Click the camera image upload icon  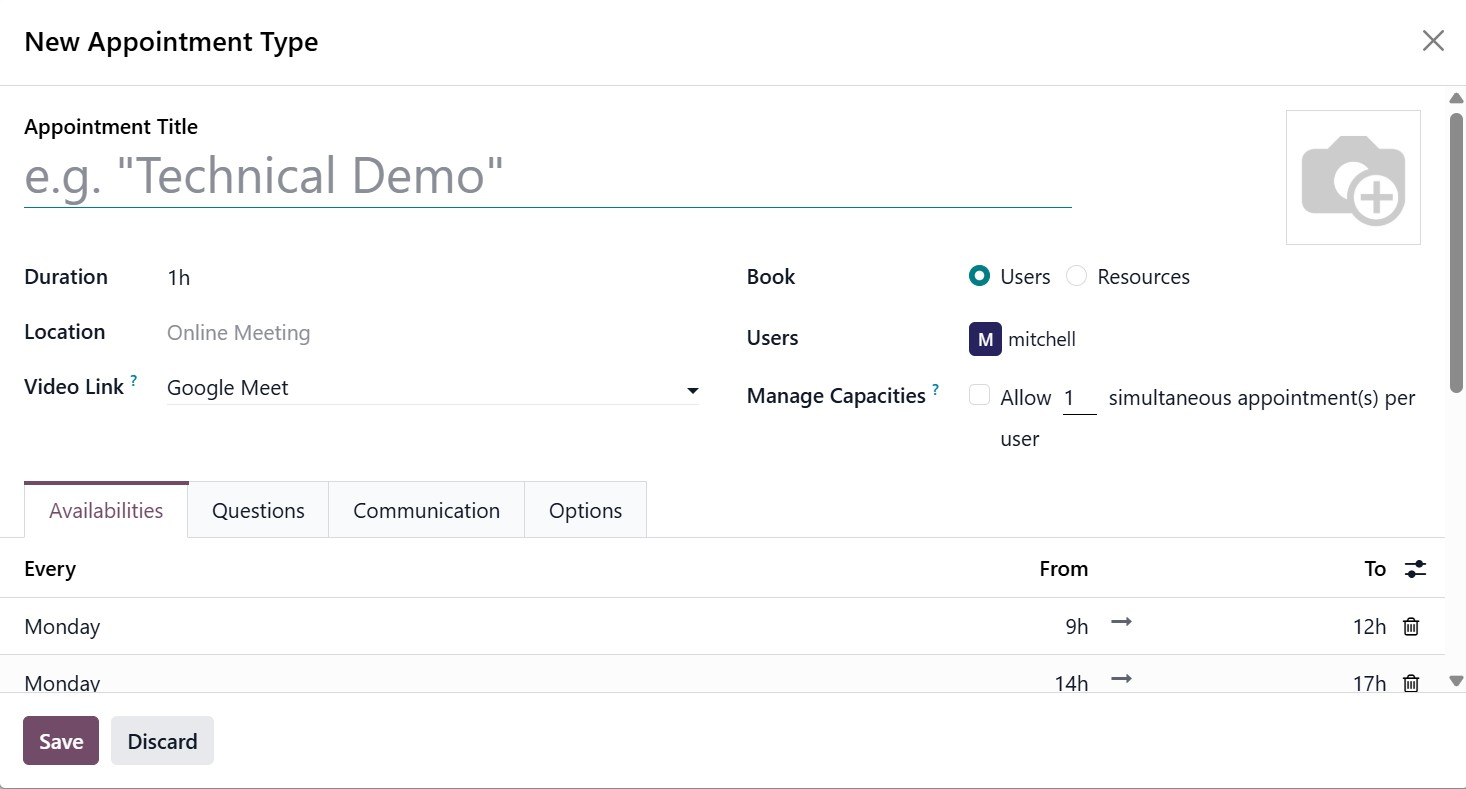[1353, 178]
